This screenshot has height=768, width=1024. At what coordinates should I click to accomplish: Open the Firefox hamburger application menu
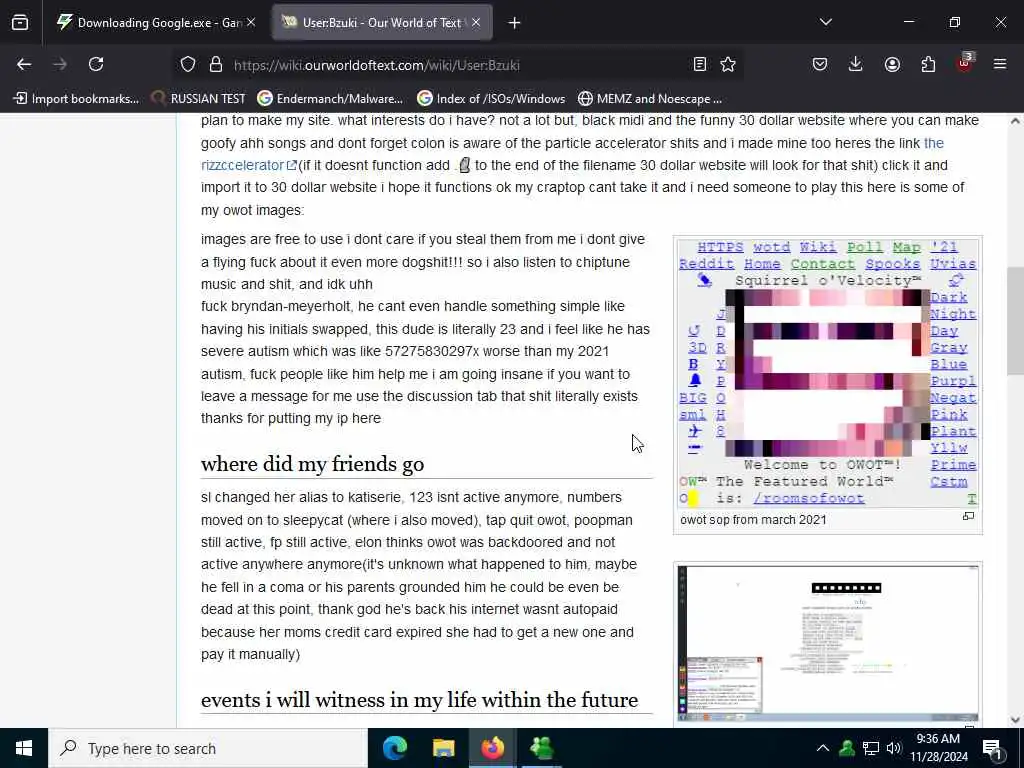1000,64
